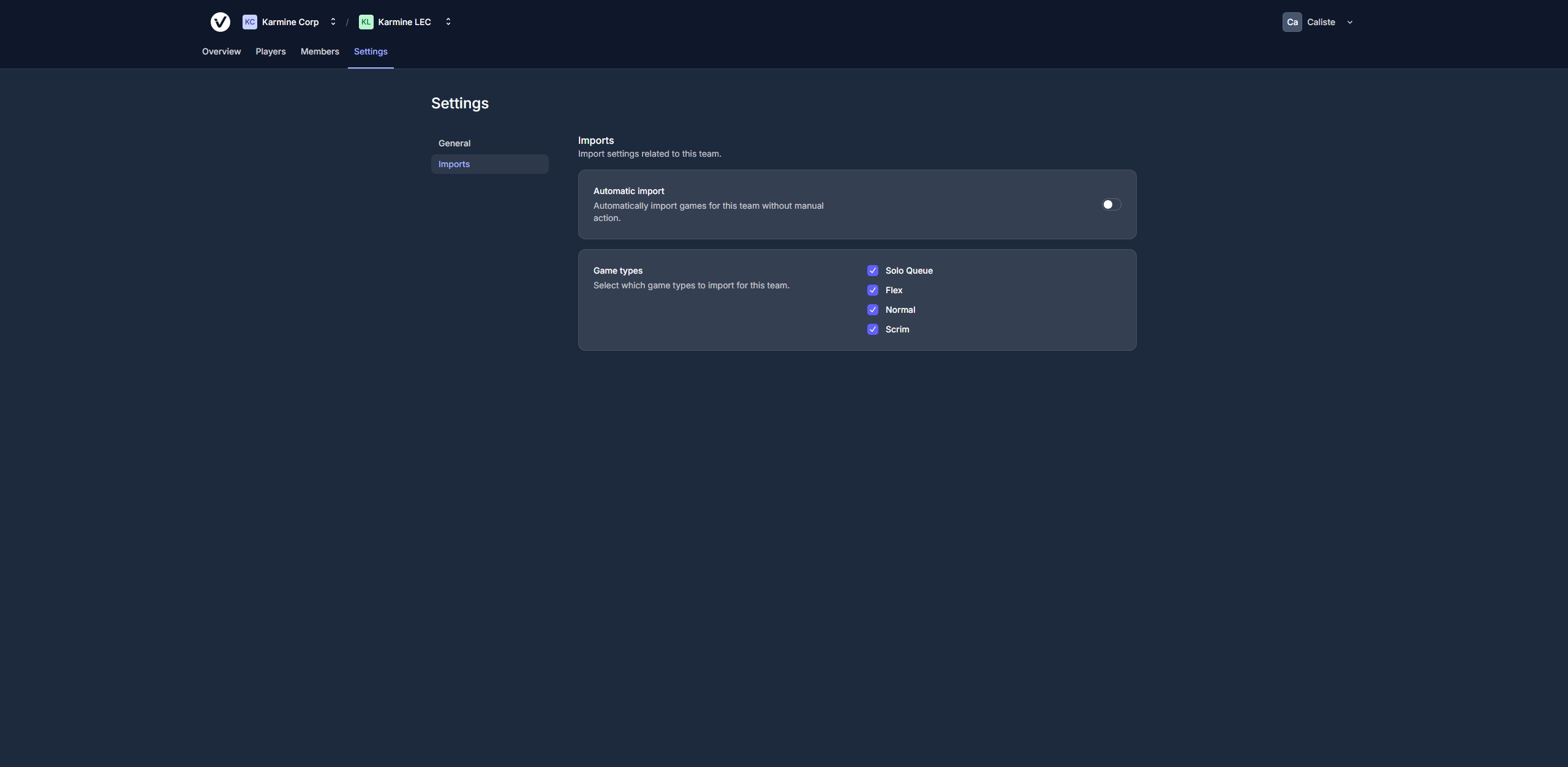Open the Overview page
The image size is (1568, 767).
coord(221,51)
